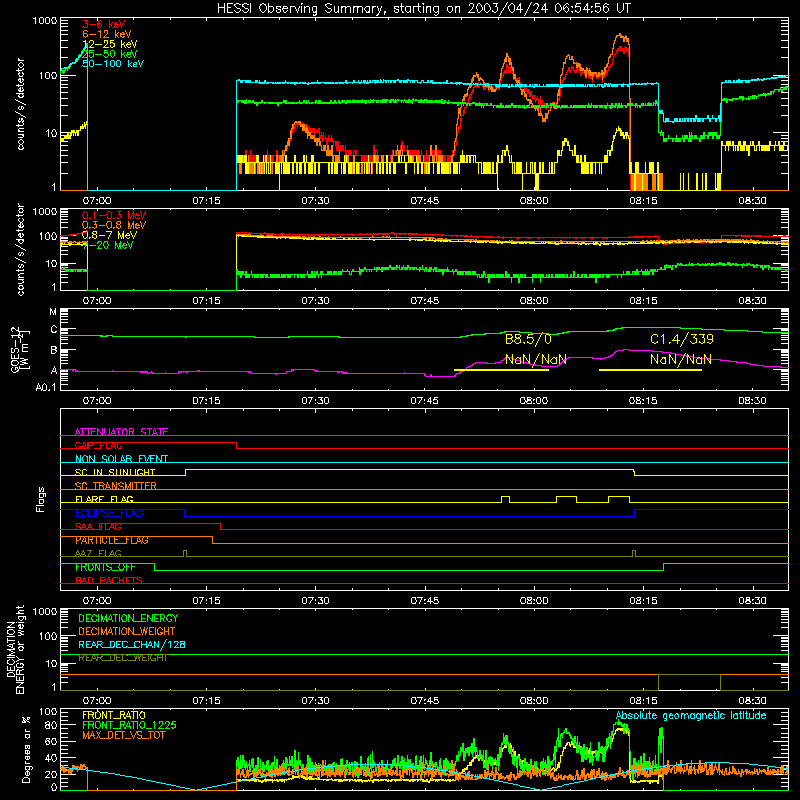Click the 0.3-0.8 MeV legend label
Viewport: 800px width, 800px height.
click(114, 225)
